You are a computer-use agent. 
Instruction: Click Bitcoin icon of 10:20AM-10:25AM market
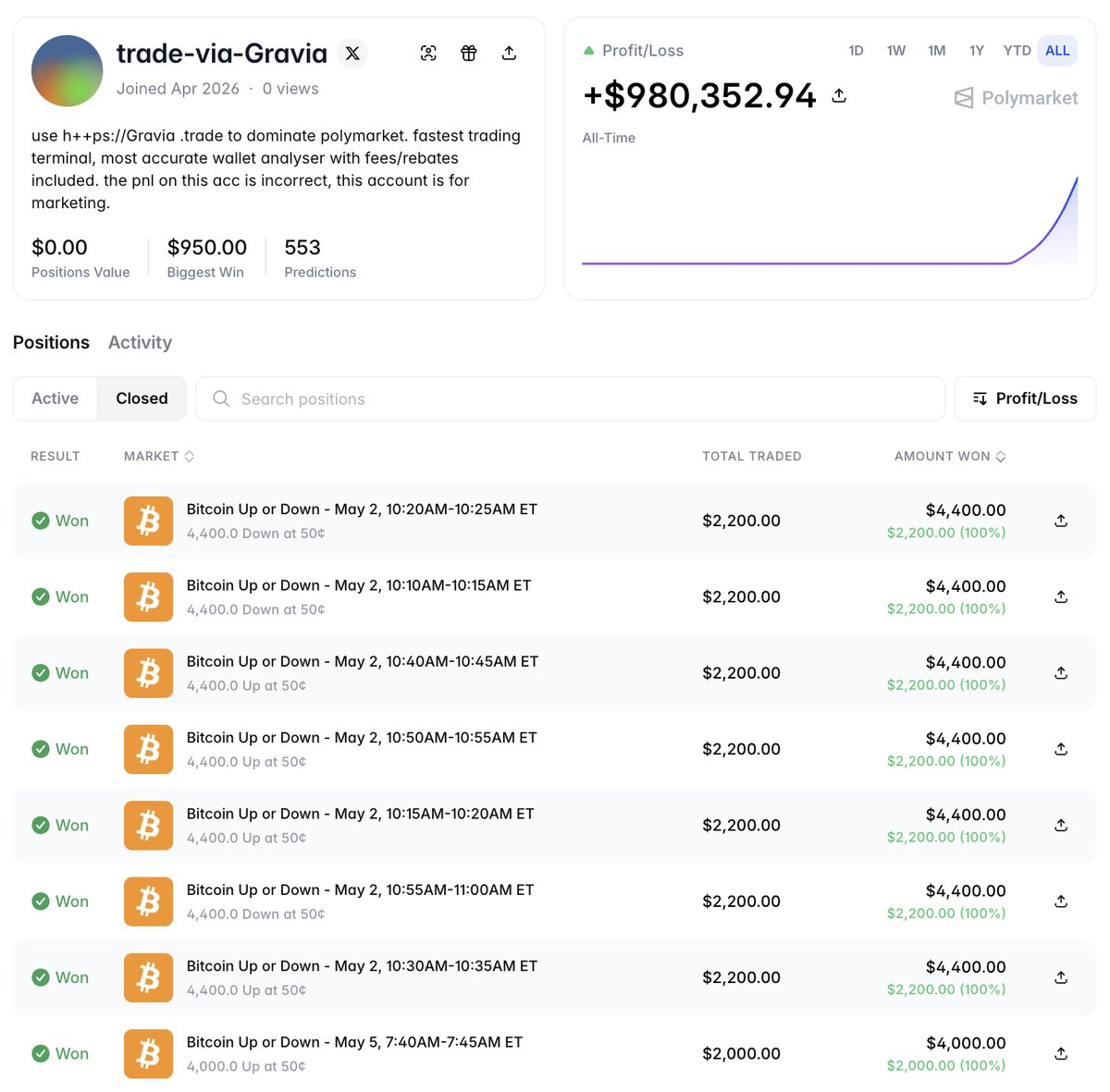pyautogui.click(x=148, y=521)
